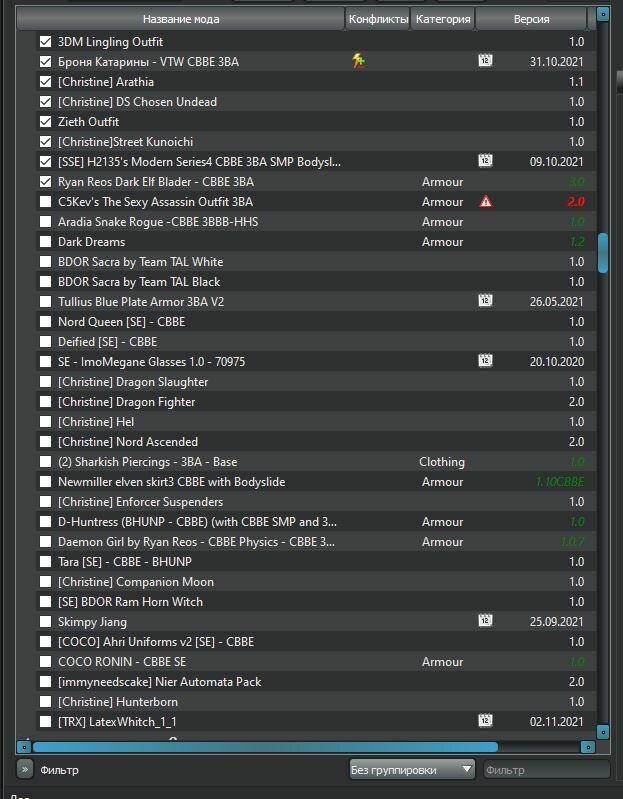
Task: Click version date 31.10.2021
Action: pyautogui.click(x=556, y=61)
